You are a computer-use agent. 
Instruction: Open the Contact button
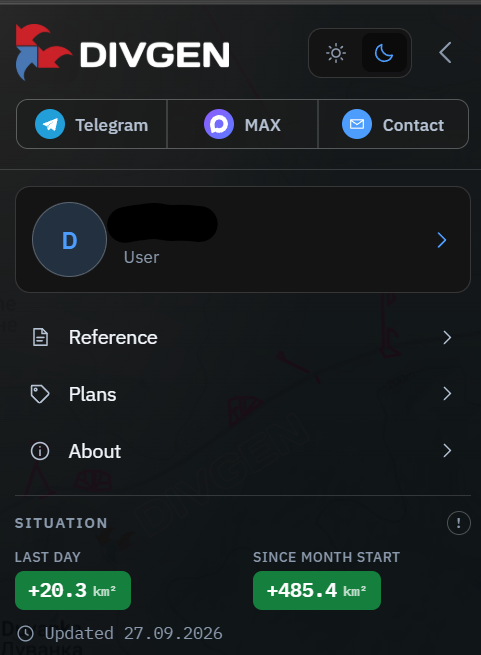click(x=393, y=124)
